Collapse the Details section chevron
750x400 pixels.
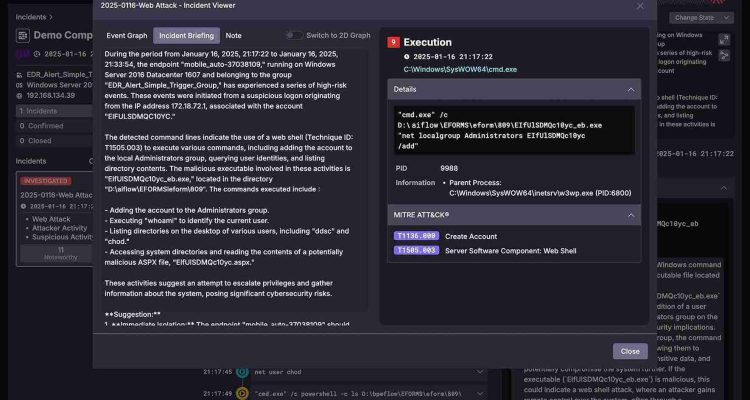coord(631,89)
